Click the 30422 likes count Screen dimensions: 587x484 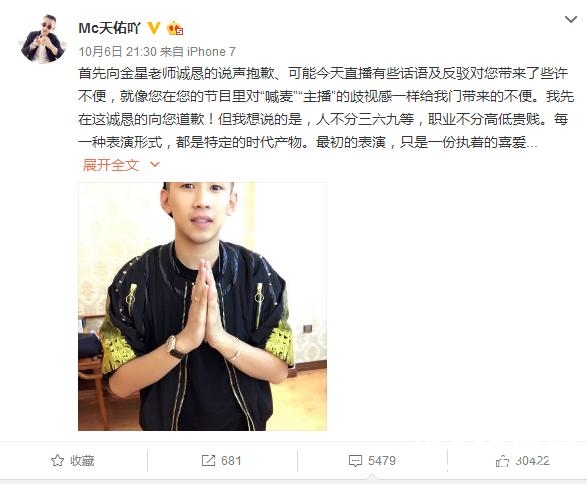click(532, 460)
